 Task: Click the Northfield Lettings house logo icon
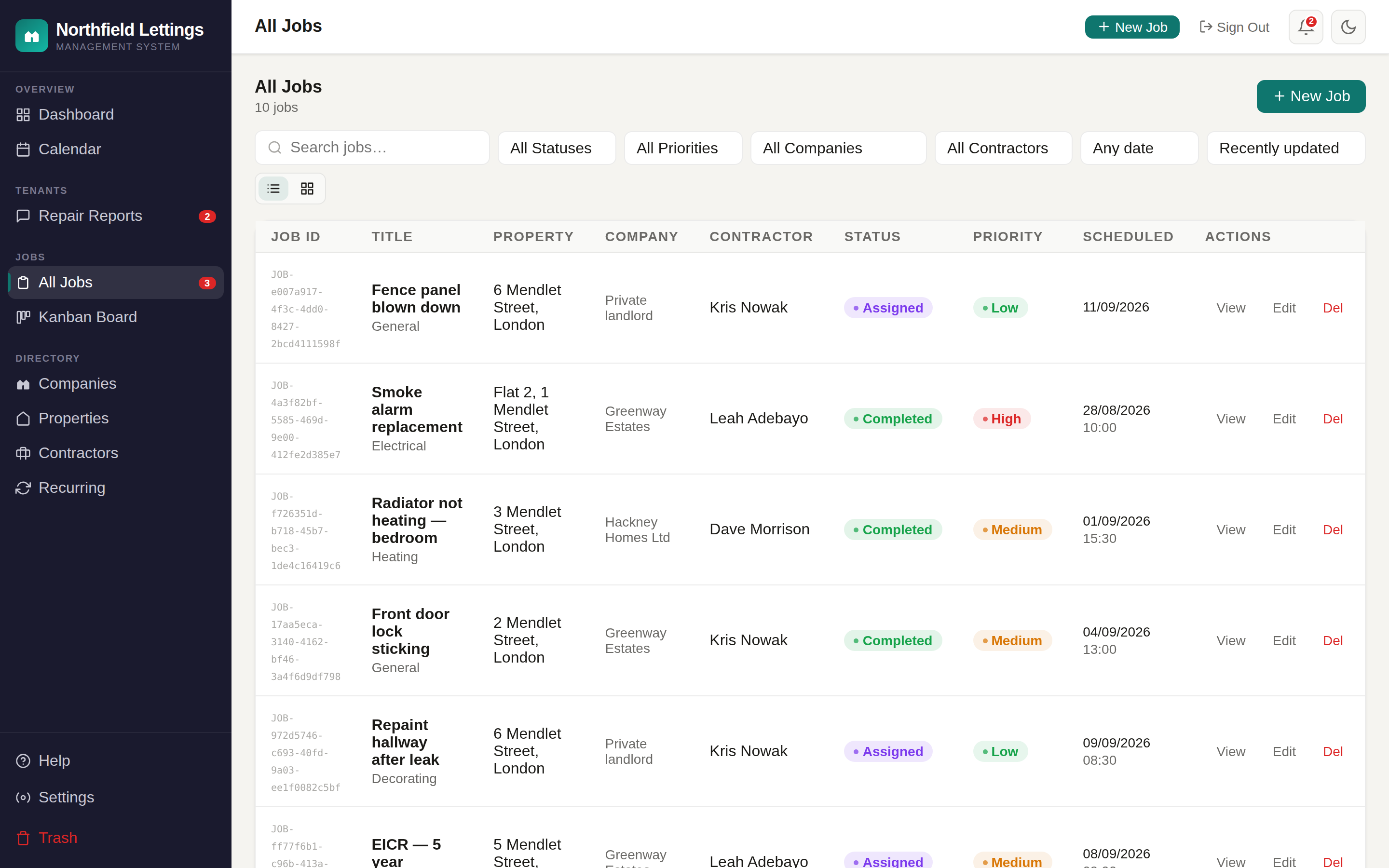pos(31,36)
